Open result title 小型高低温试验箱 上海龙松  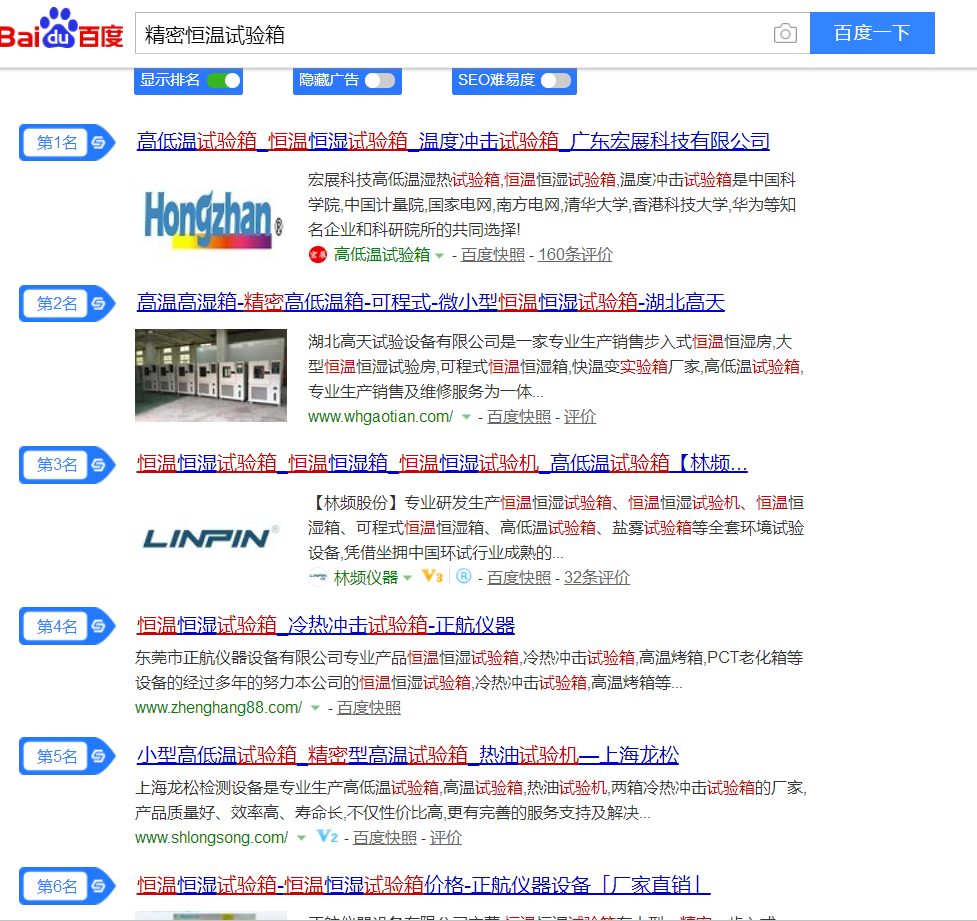point(407,755)
